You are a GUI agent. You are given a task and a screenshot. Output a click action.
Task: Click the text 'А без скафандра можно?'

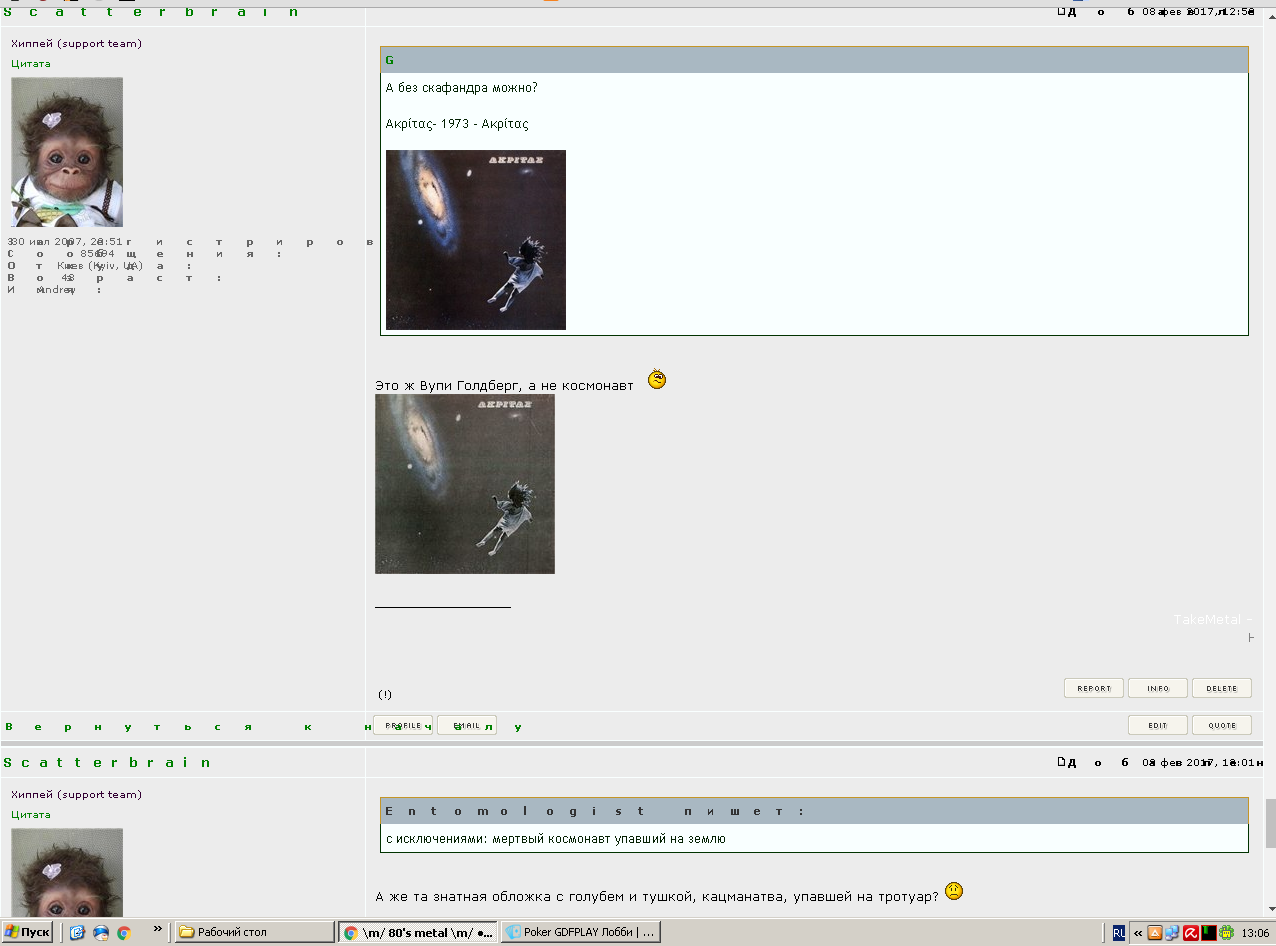point(462,88)
